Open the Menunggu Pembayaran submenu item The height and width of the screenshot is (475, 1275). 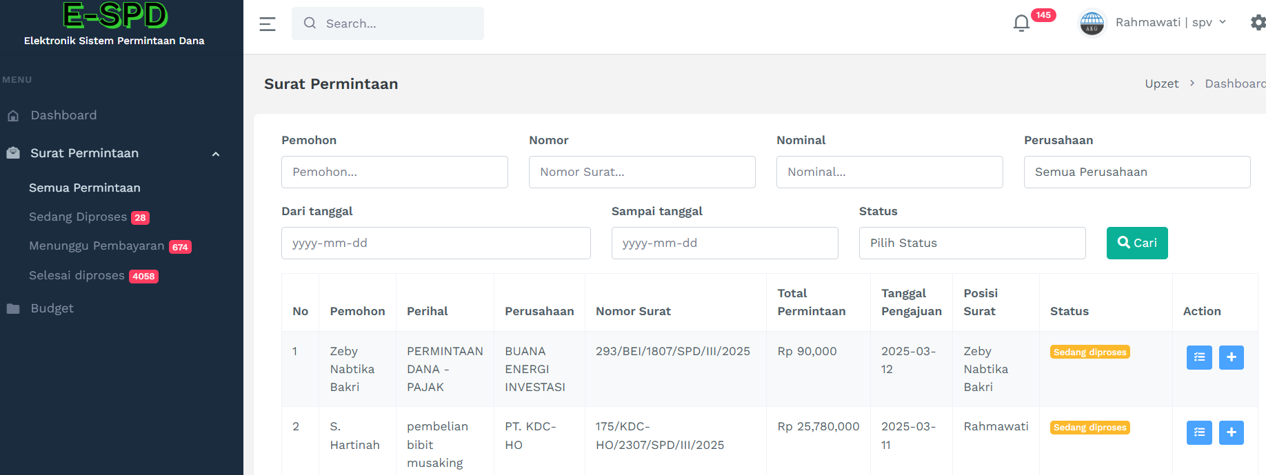point(96,246)
